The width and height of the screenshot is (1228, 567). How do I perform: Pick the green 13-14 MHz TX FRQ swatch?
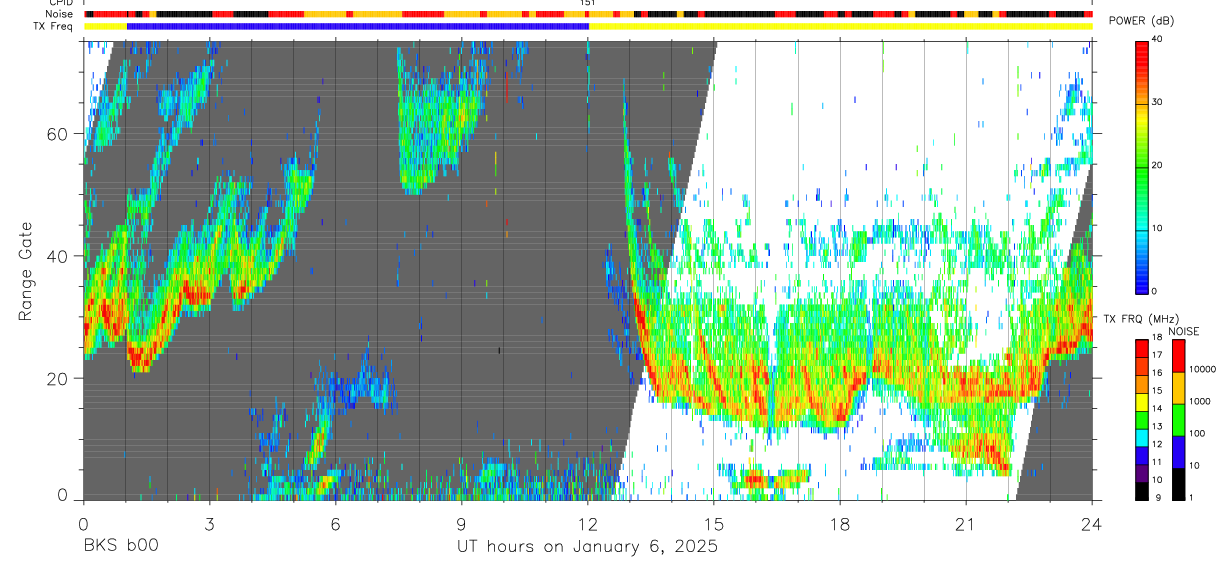1142,420
